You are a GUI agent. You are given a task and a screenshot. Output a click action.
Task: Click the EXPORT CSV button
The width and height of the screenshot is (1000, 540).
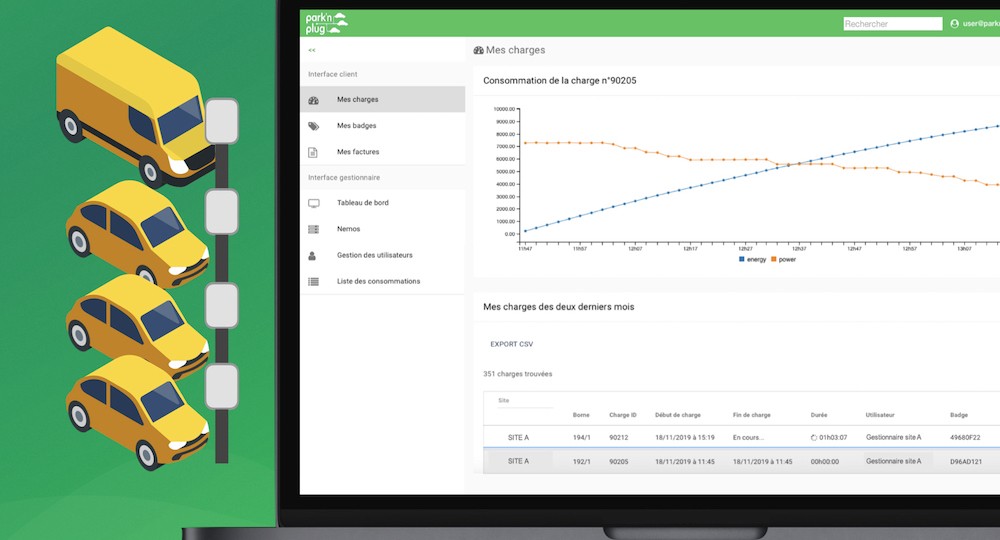(x=511, y=344)
